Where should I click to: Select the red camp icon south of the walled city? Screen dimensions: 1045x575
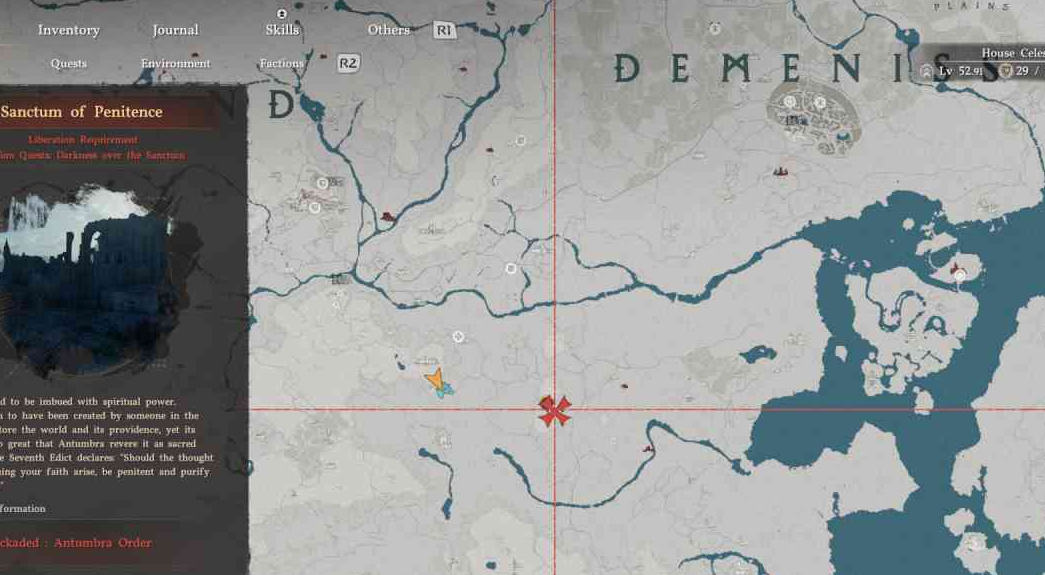tap(780, 173)
